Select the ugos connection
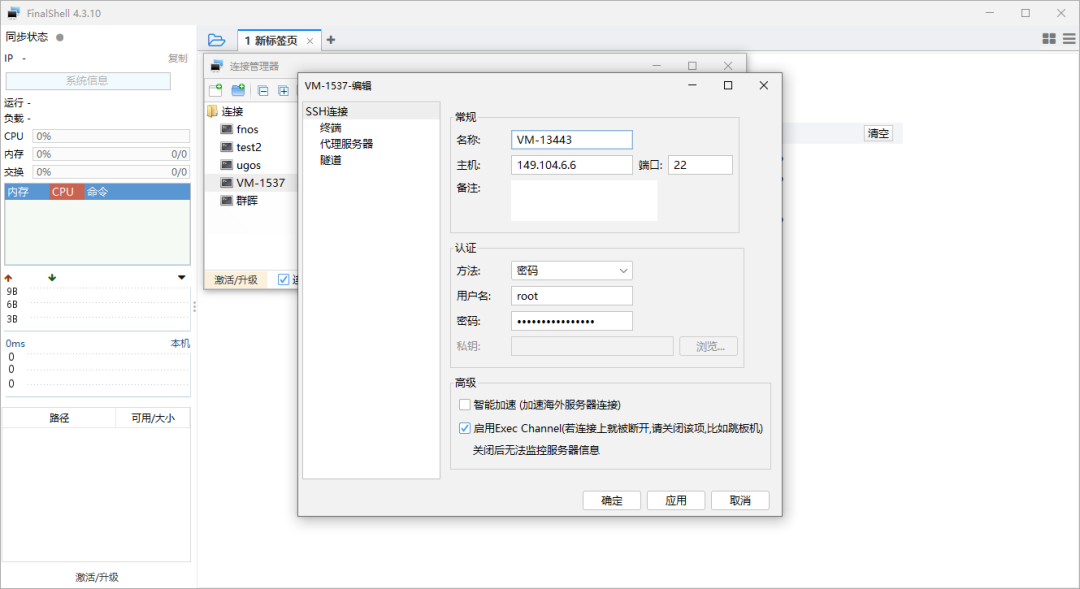The height and width of the screenshot is (589, 1080). point(249,165)
